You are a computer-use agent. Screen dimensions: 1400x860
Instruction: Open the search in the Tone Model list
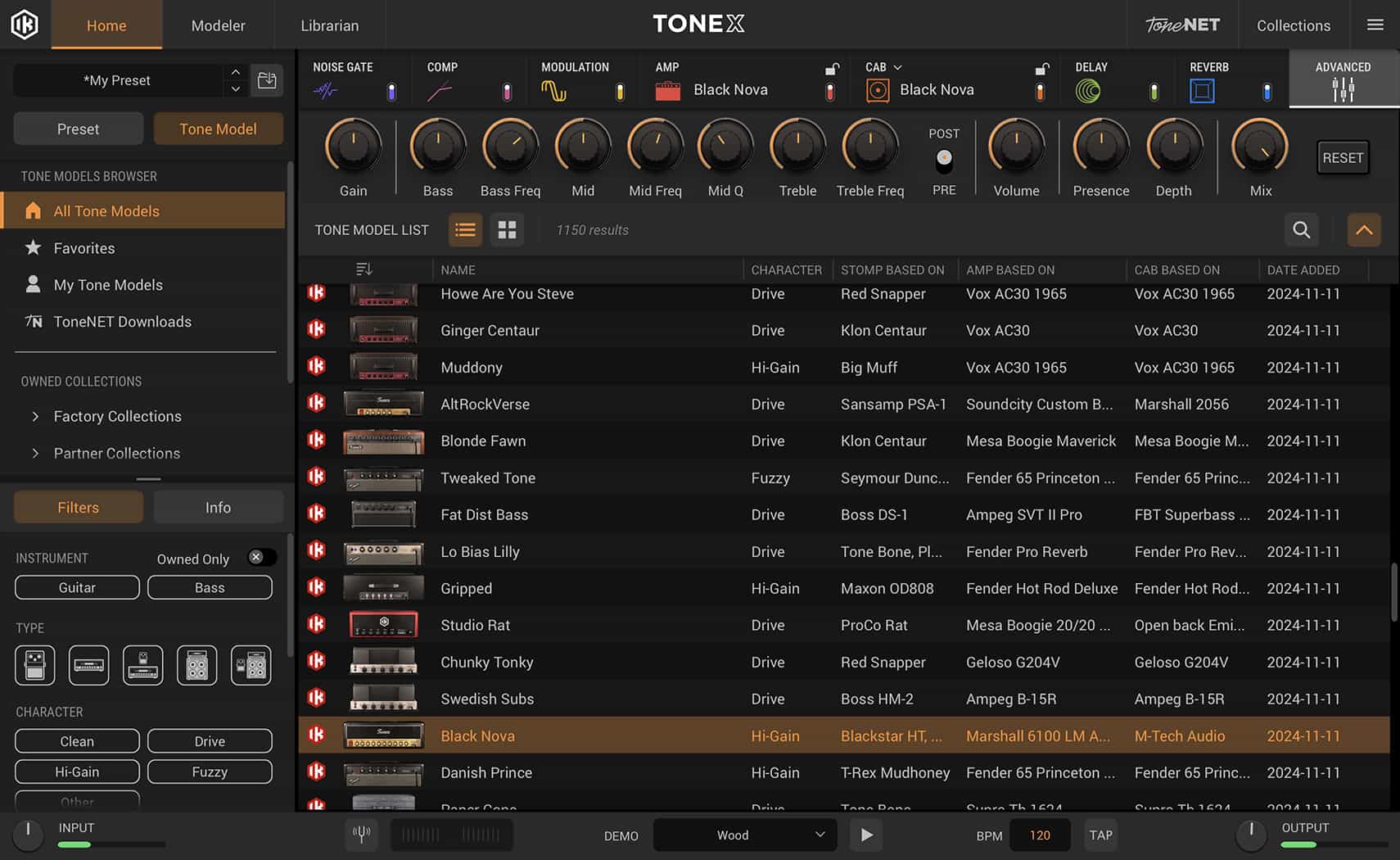point(1301,230)
